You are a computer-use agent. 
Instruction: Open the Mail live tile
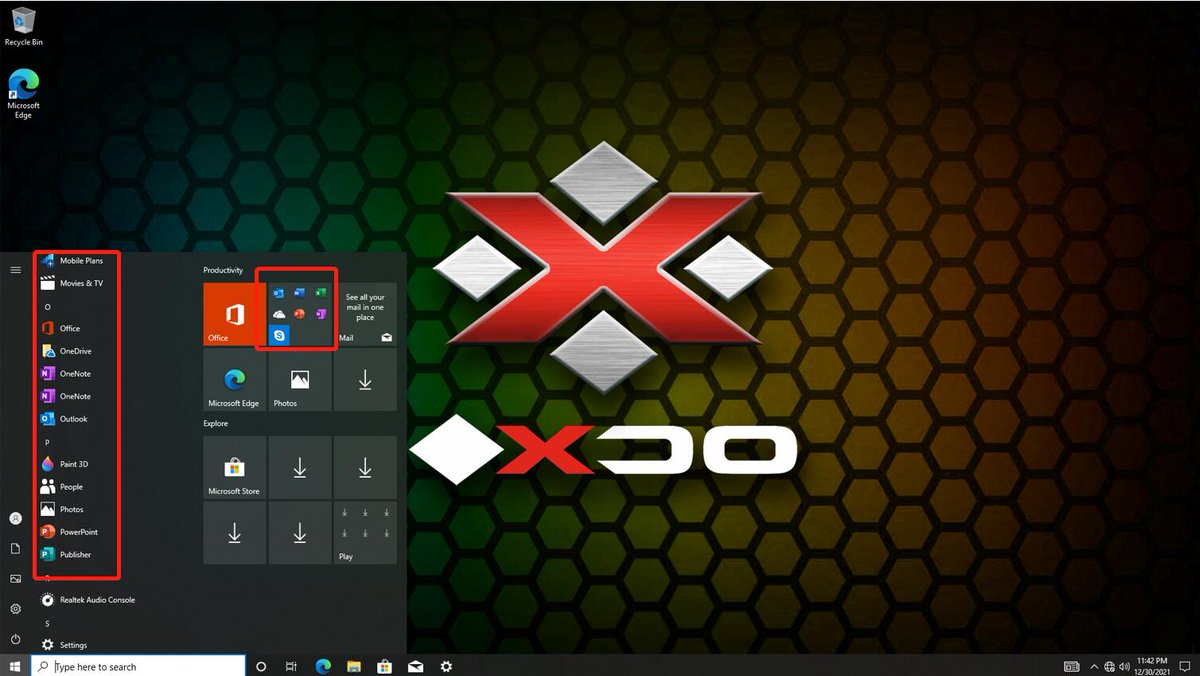(x=365, y=314)
